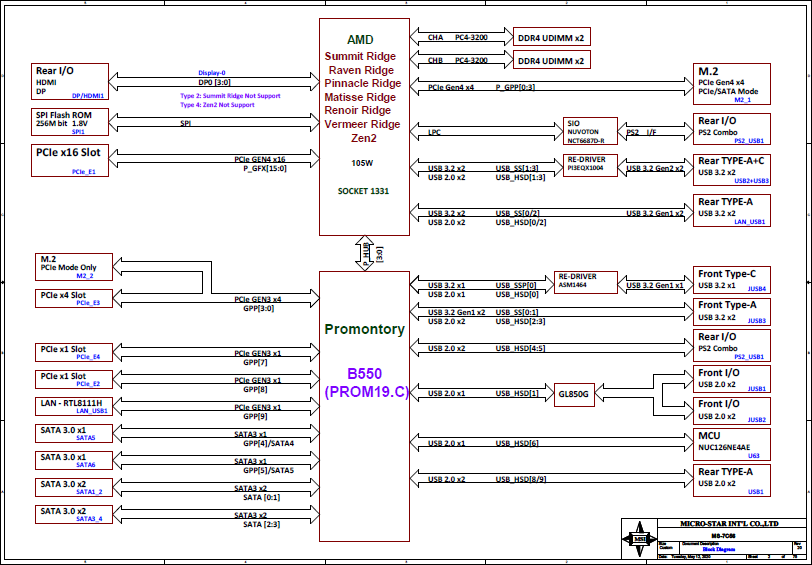Click the Summit Ridge text
The height and width of the screenshot is (565, 812).
tap(360, 56)
